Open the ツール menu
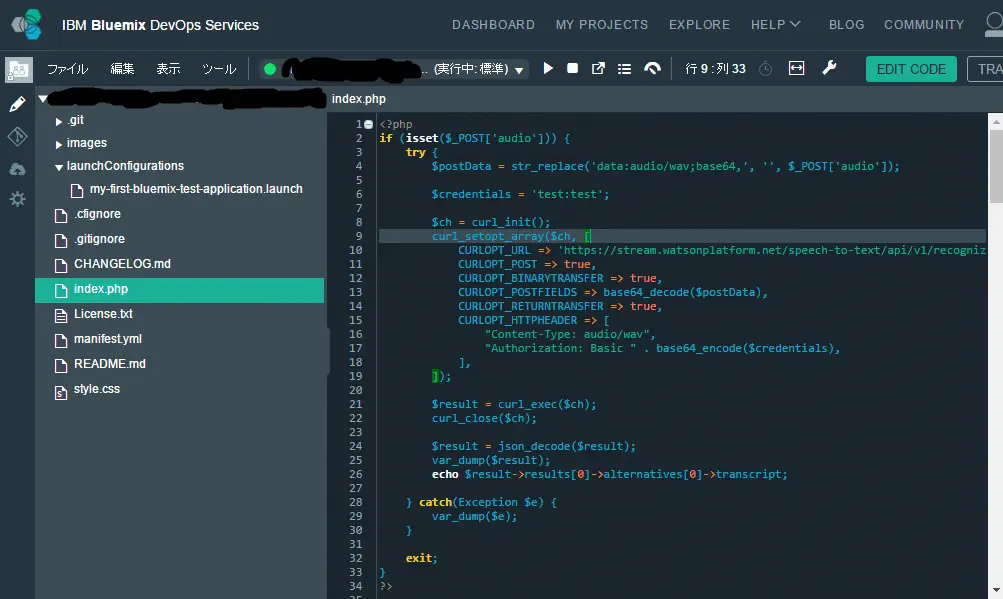The image size is (1003, 599). point(218,69)
